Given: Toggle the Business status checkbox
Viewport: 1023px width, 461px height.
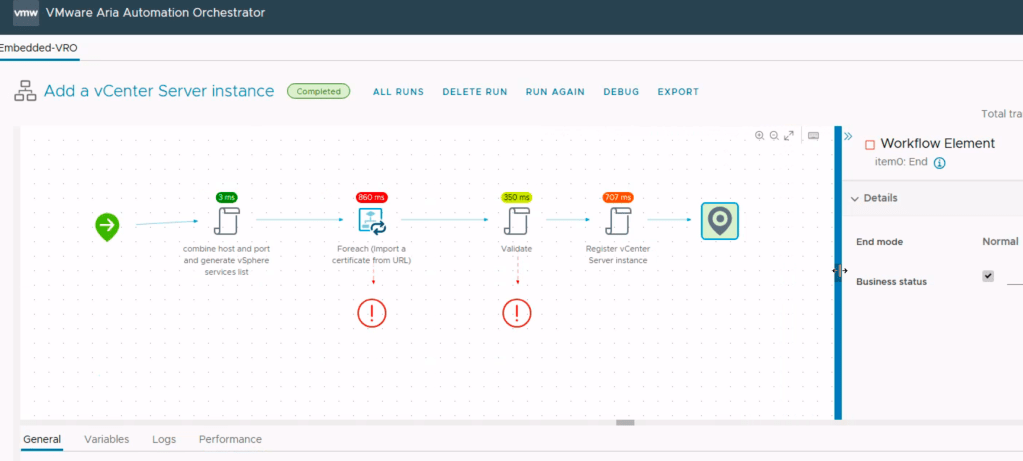Looking at the screenshot, I should click(988, 276).
